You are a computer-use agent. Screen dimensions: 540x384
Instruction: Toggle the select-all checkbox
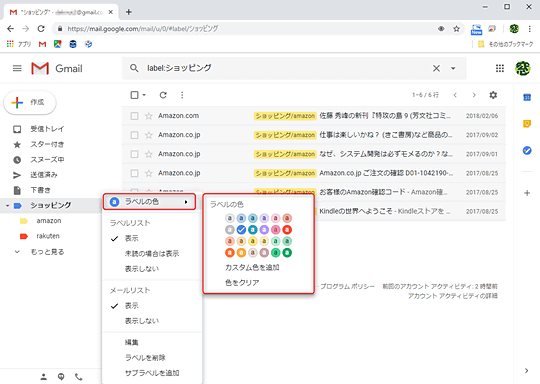coord(134,95)
